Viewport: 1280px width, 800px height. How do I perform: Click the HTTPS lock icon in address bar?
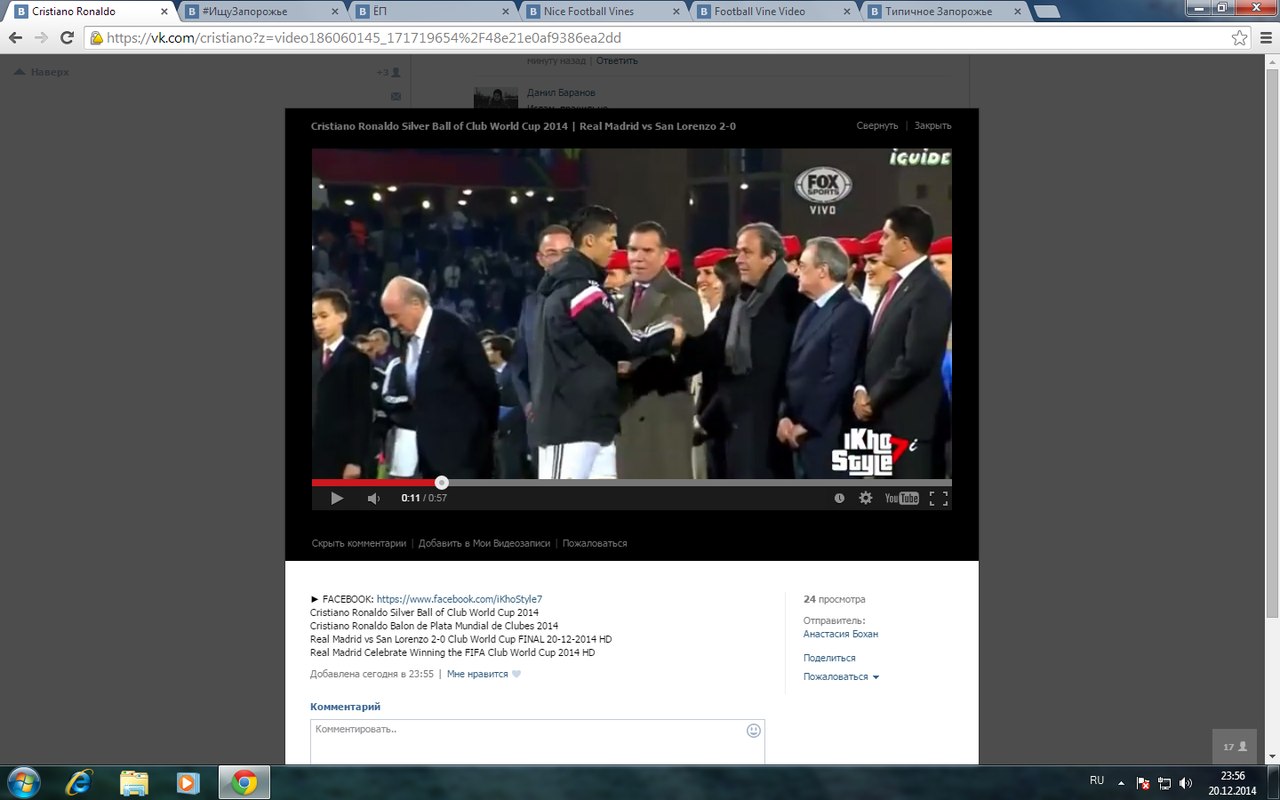point(97,38)
